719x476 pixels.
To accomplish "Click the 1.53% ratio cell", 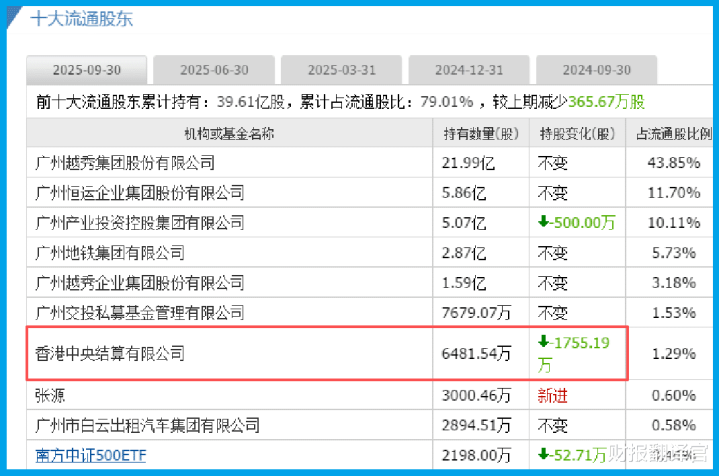I will [674, 313].
